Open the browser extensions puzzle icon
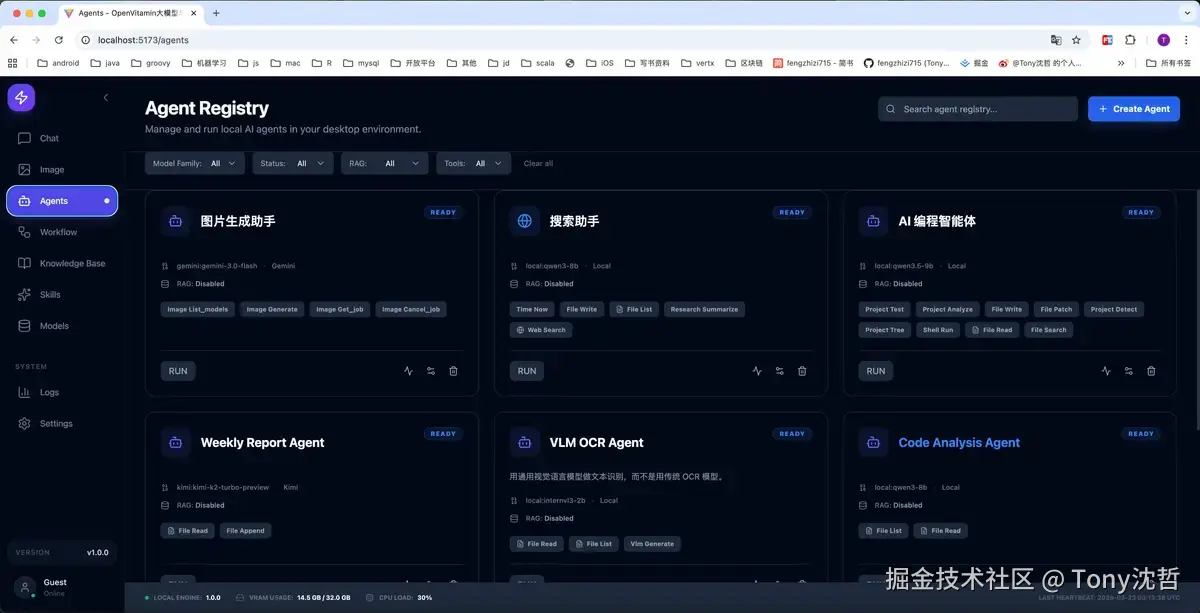The height and width of the screenshot is (613, 1200). point(1130,40)
